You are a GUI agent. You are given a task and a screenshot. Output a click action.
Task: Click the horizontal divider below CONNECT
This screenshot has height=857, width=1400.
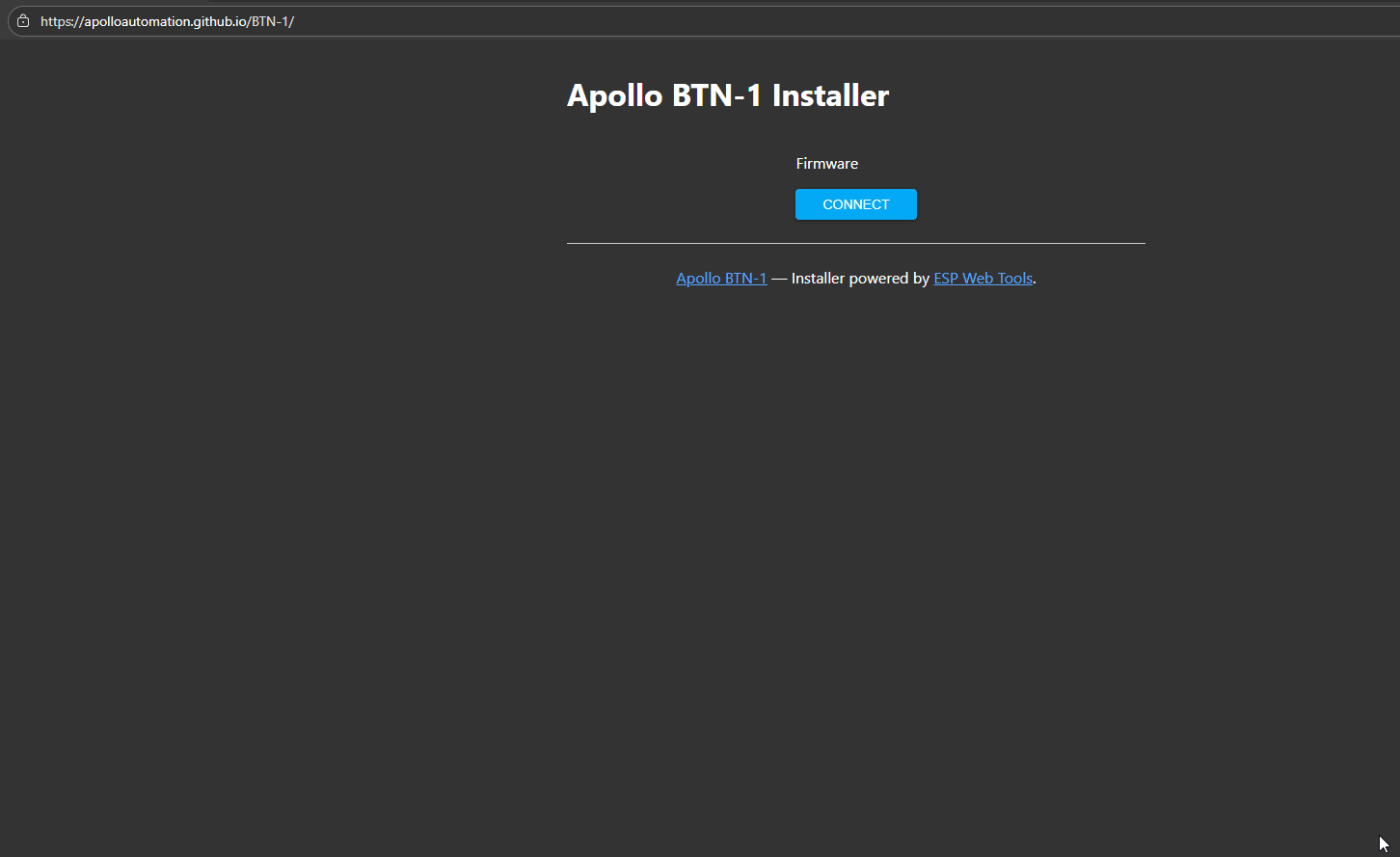click(x=855, y=244)
